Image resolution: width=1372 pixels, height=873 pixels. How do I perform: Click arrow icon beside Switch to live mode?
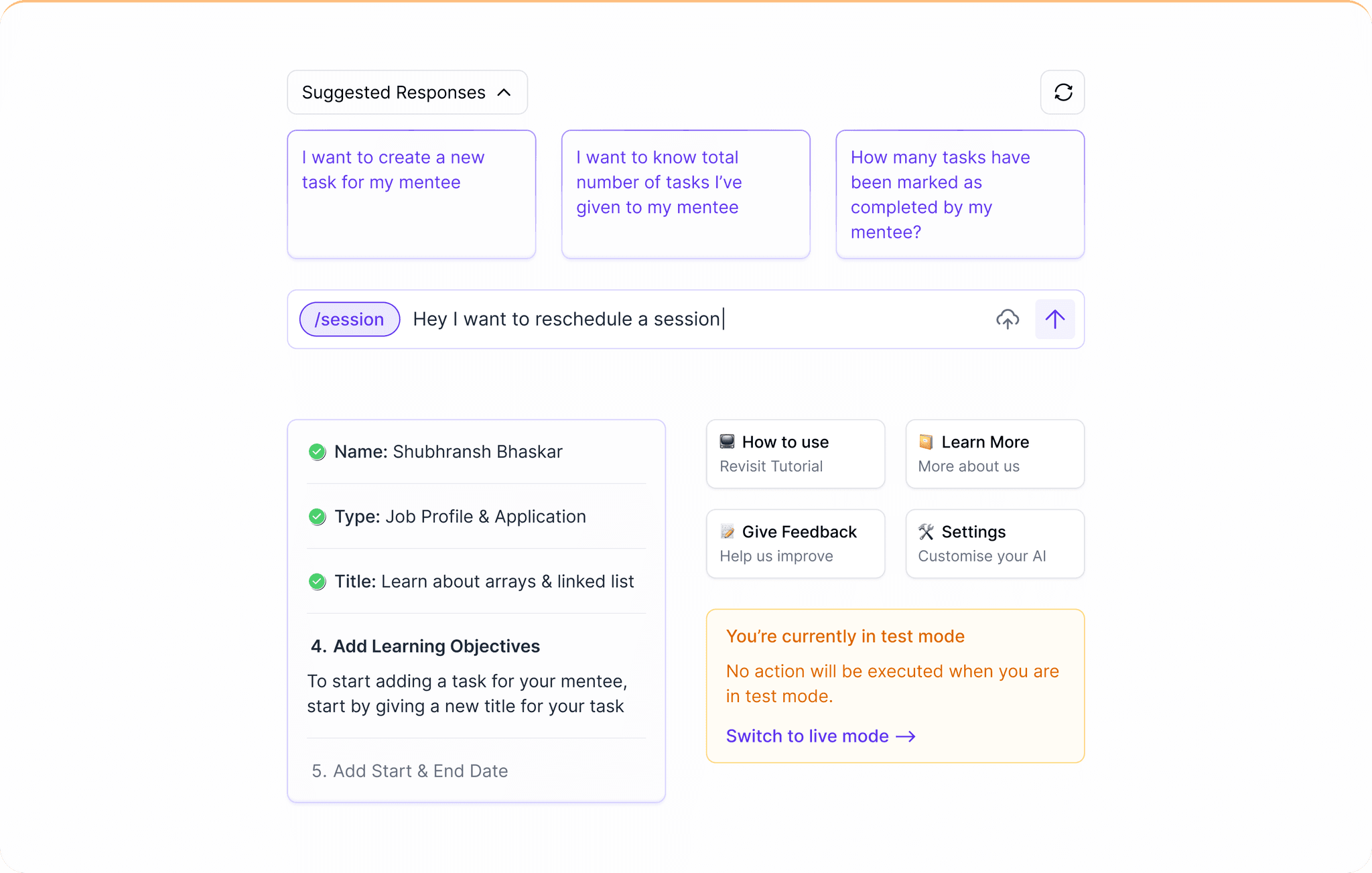pos(906,736)
